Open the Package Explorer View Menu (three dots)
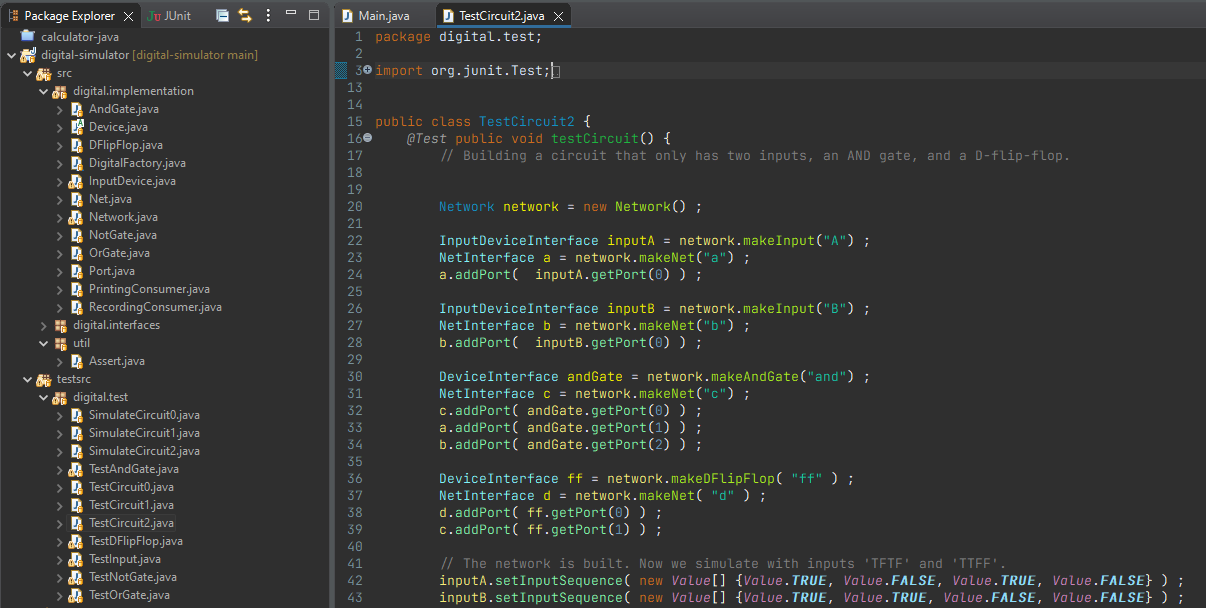This screenshot has height=608, width=1206. tap(268, 16)
